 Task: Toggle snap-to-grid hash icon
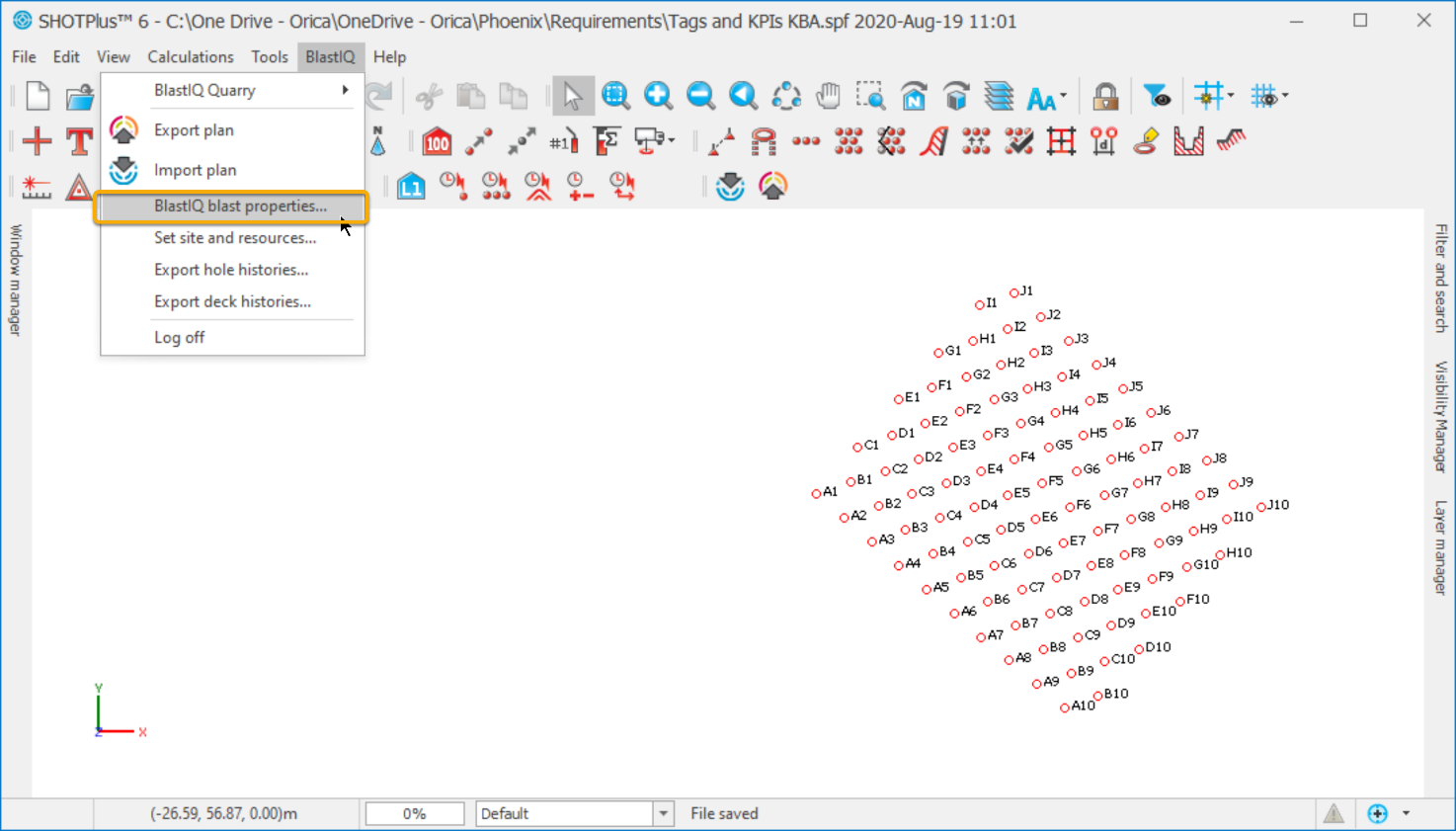1207,96
